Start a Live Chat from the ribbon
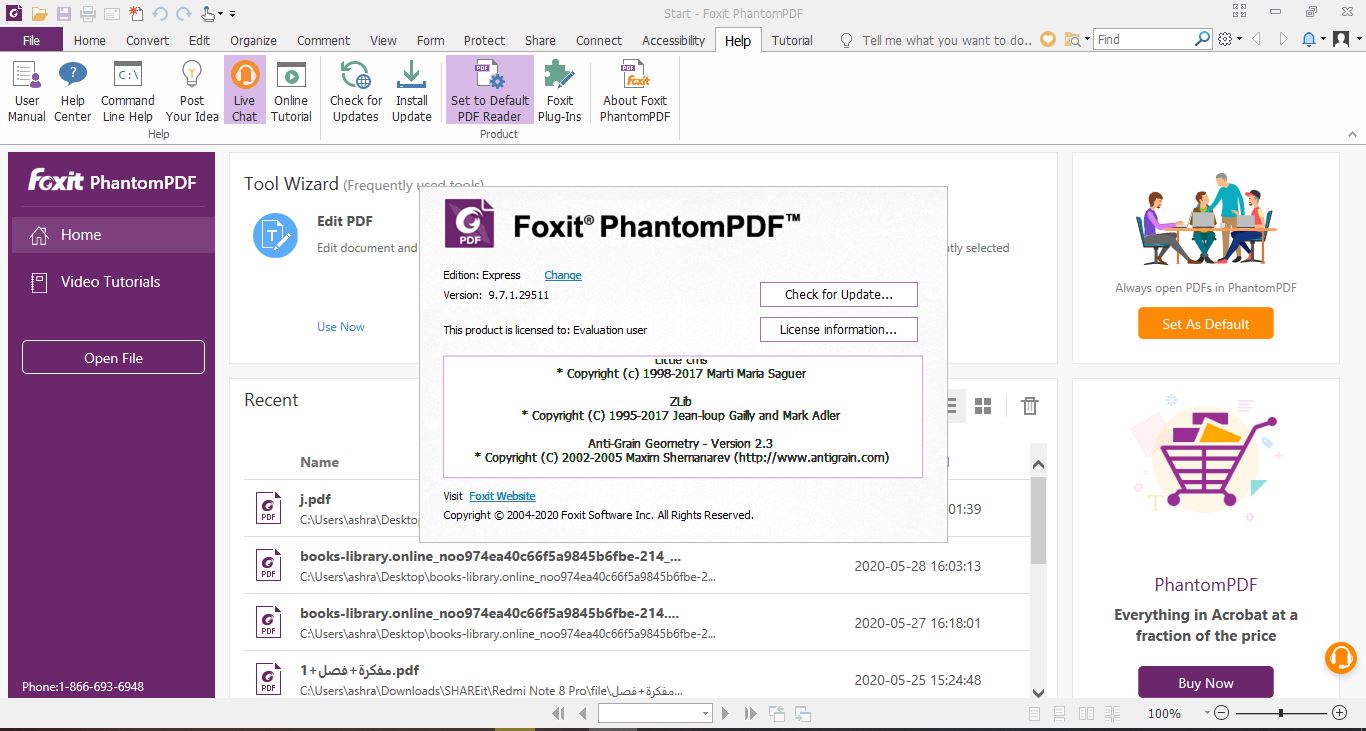This screenshot has height=731, width=1366. point(244,90)
